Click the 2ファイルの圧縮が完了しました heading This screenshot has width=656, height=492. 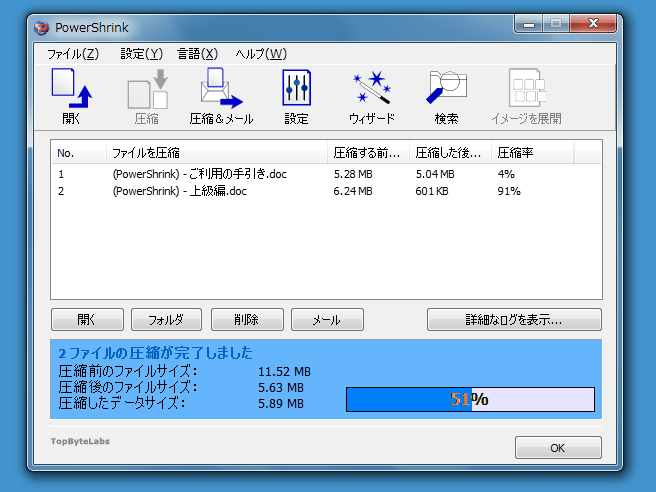point(156,353)
